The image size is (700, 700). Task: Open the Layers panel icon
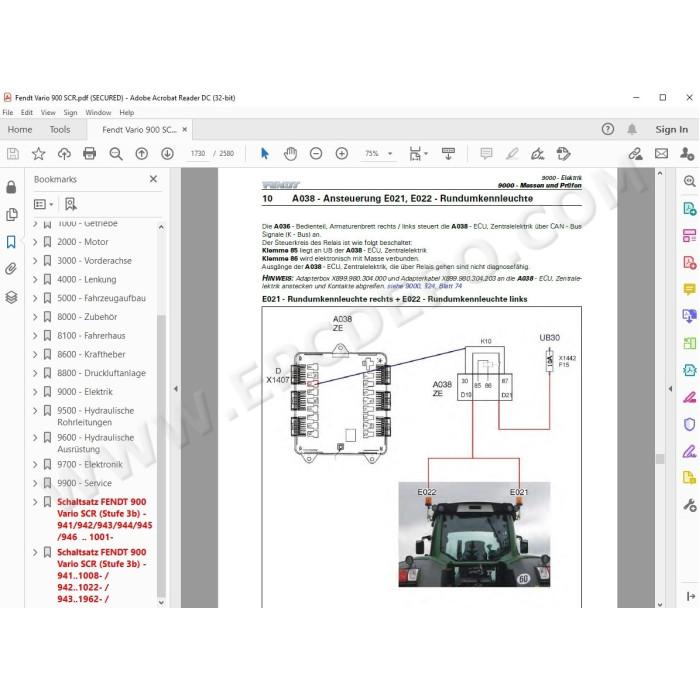[12, 297]
